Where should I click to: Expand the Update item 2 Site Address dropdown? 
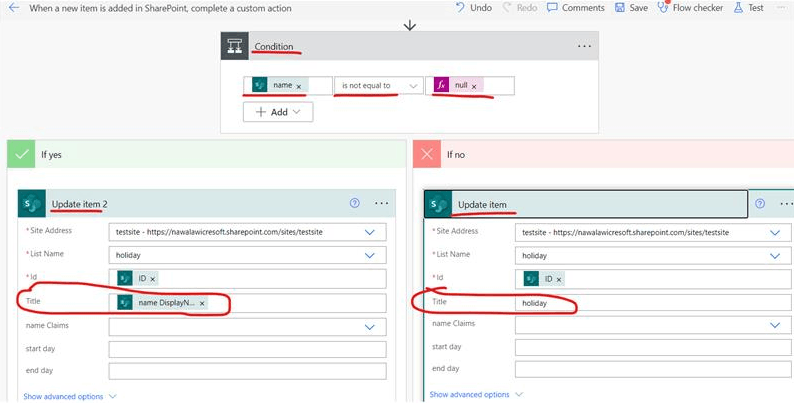[x=370, y=232]
